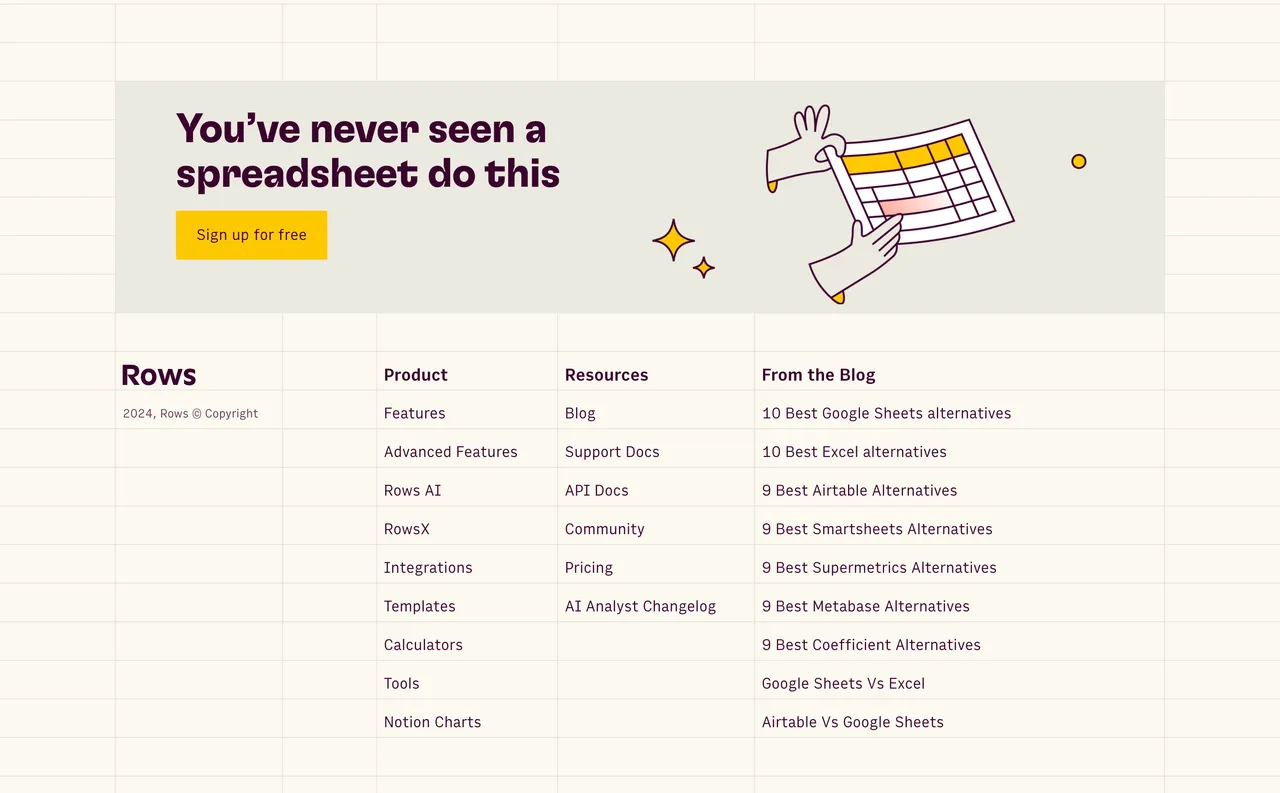
Task: Open Google Sheets Vs Excel article
Action: (843, 683)
